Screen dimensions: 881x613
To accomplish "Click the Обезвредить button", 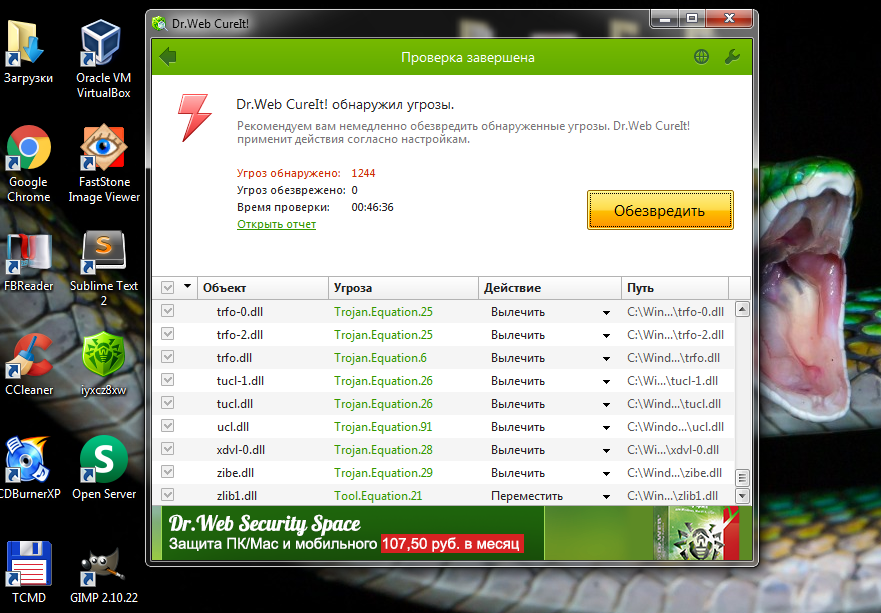I will click(x=660, y=210).
